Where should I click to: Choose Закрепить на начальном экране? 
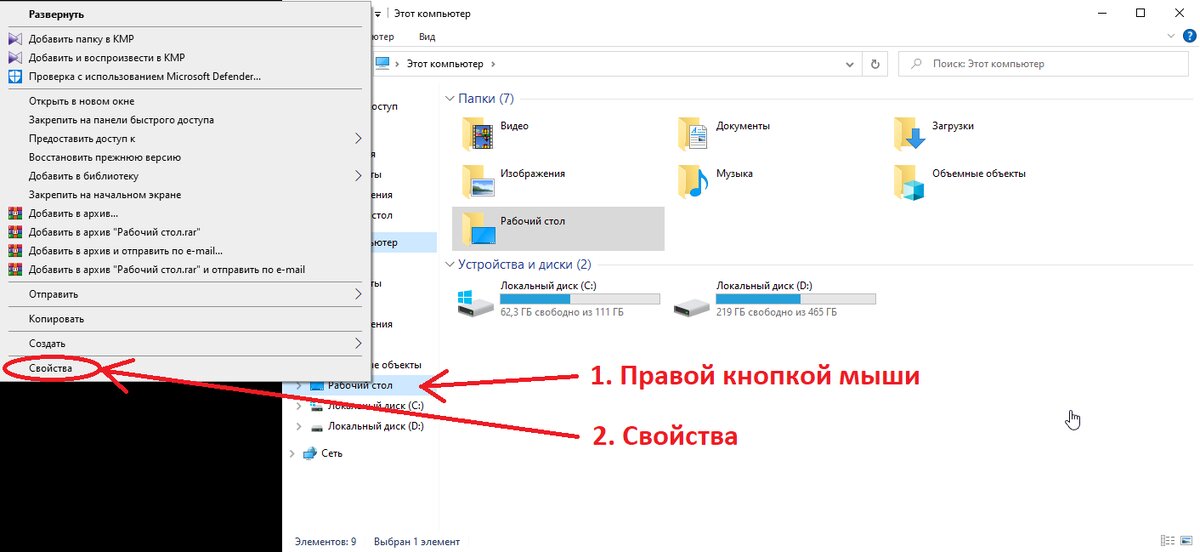coord(104,195)
